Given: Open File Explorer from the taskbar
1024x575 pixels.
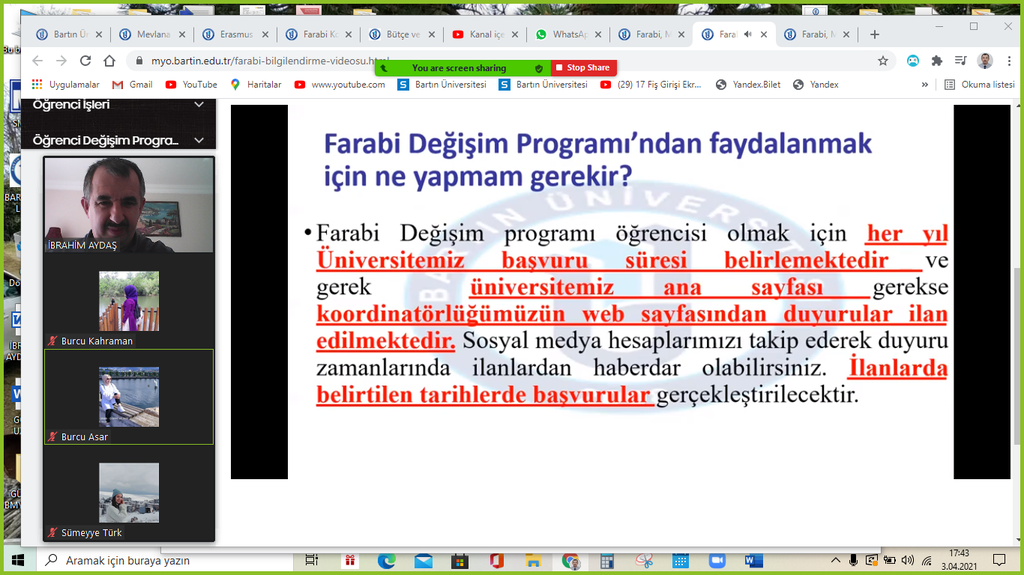Looking at the screenshot, I should 534,561.
